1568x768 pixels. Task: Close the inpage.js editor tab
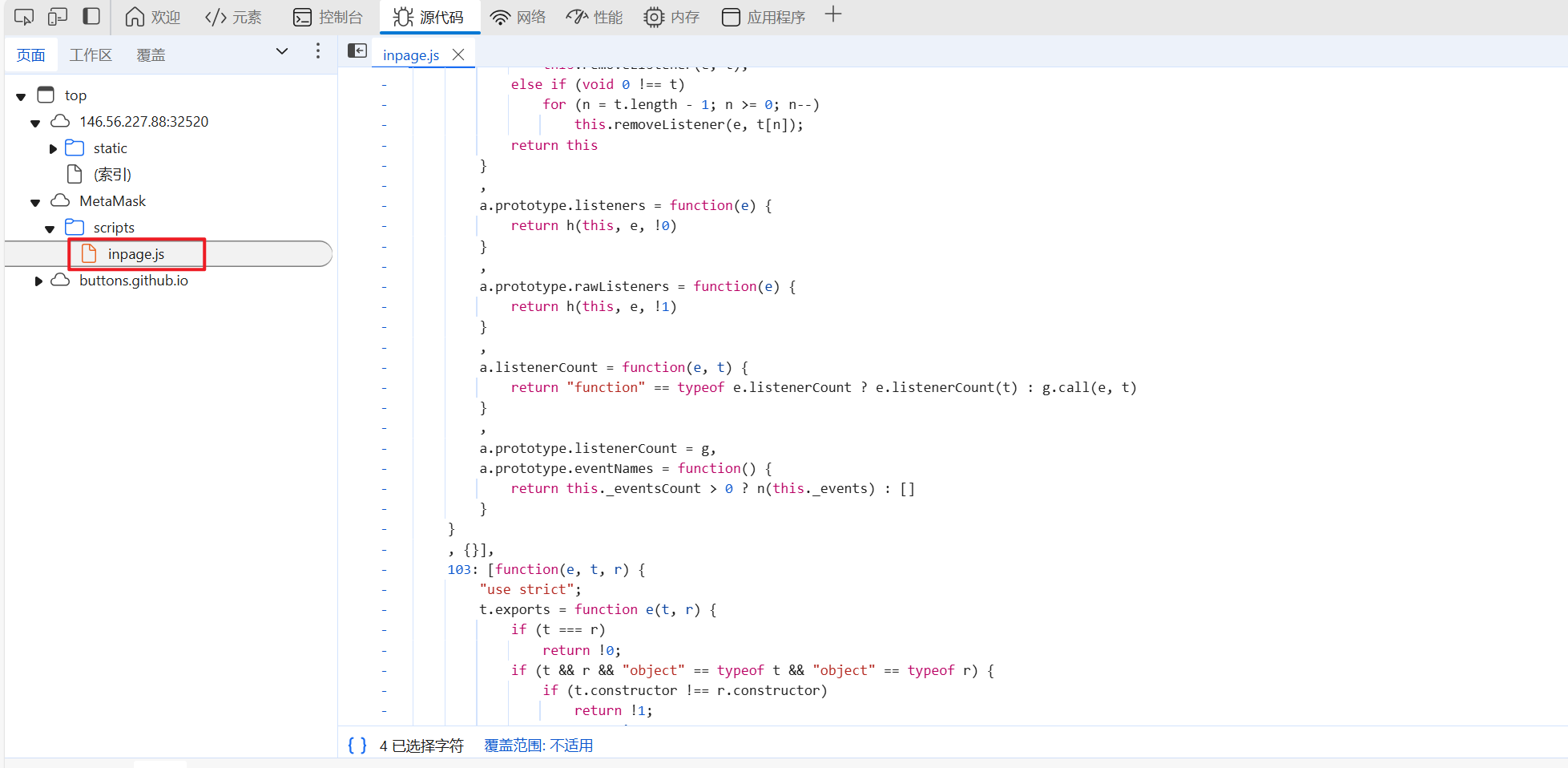point(458,55)
